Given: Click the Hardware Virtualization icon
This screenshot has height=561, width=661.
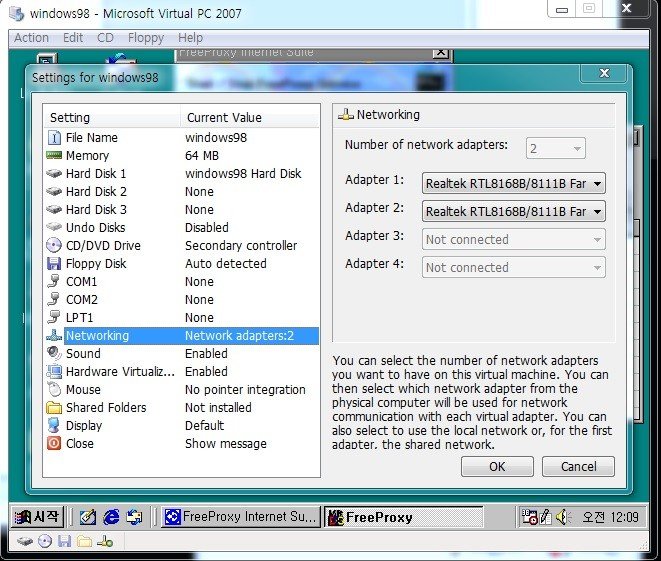Looking at the screenshot, I should (54, 371).
